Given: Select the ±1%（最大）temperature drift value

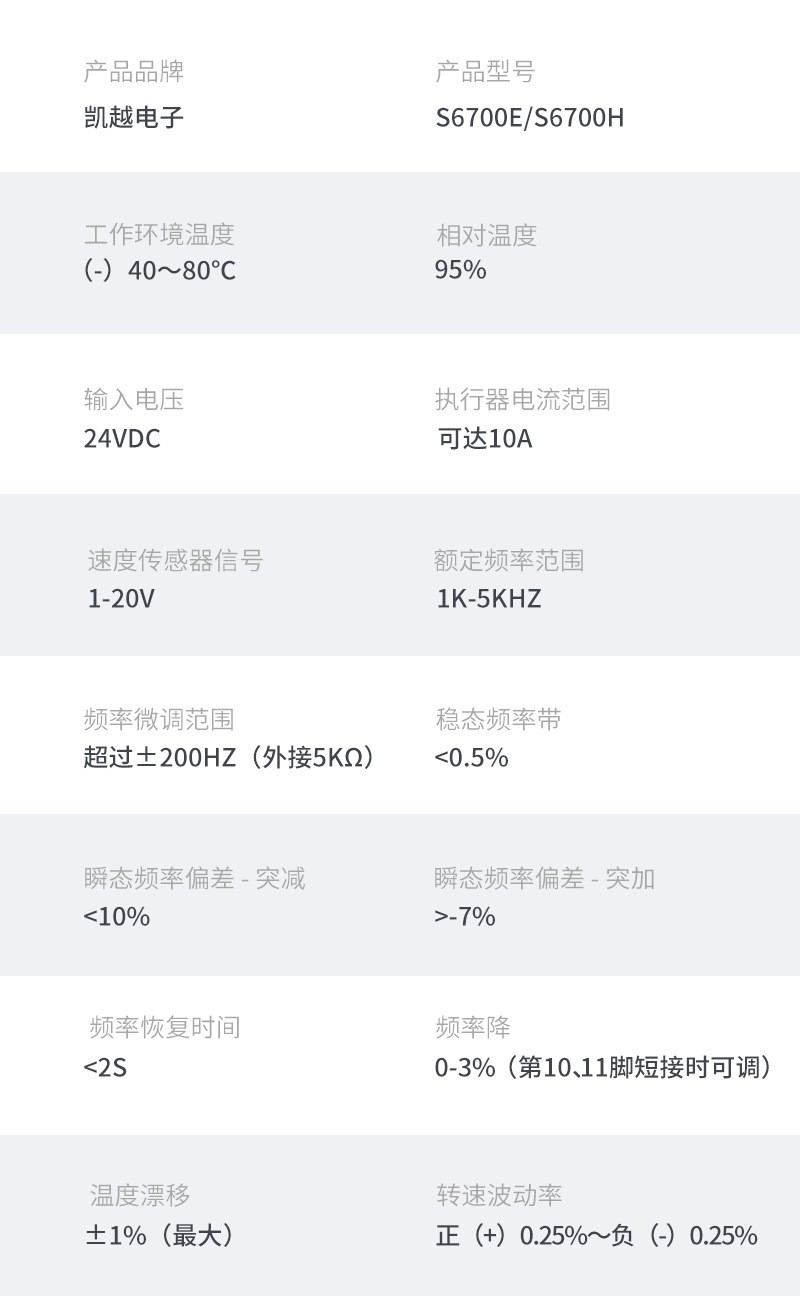Looking at the screenshot, I should coord(161,1236).
